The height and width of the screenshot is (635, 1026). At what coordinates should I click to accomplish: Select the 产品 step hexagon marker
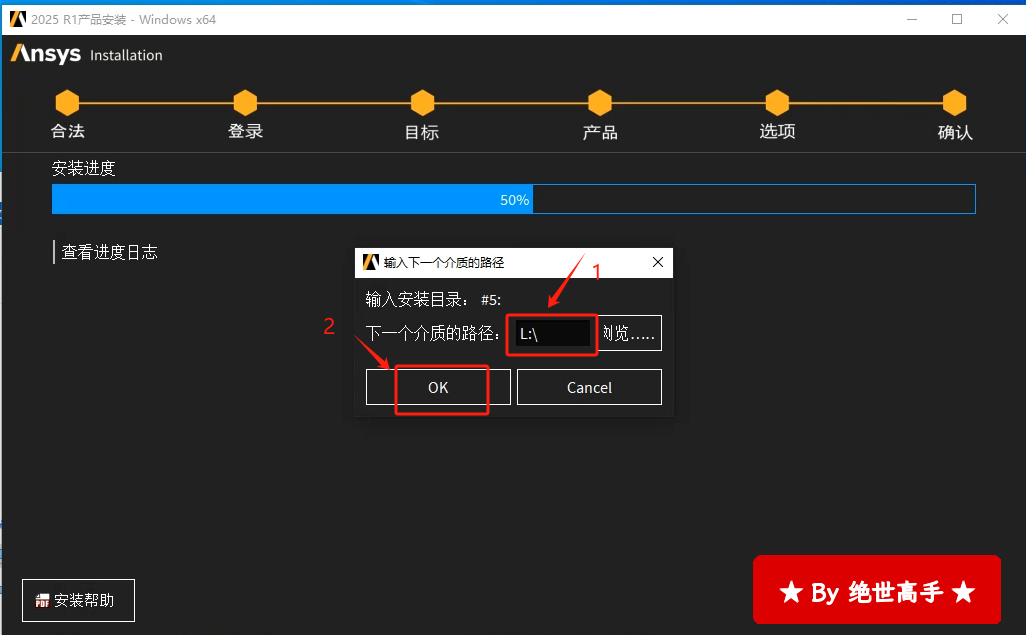(x=600, y=102)
